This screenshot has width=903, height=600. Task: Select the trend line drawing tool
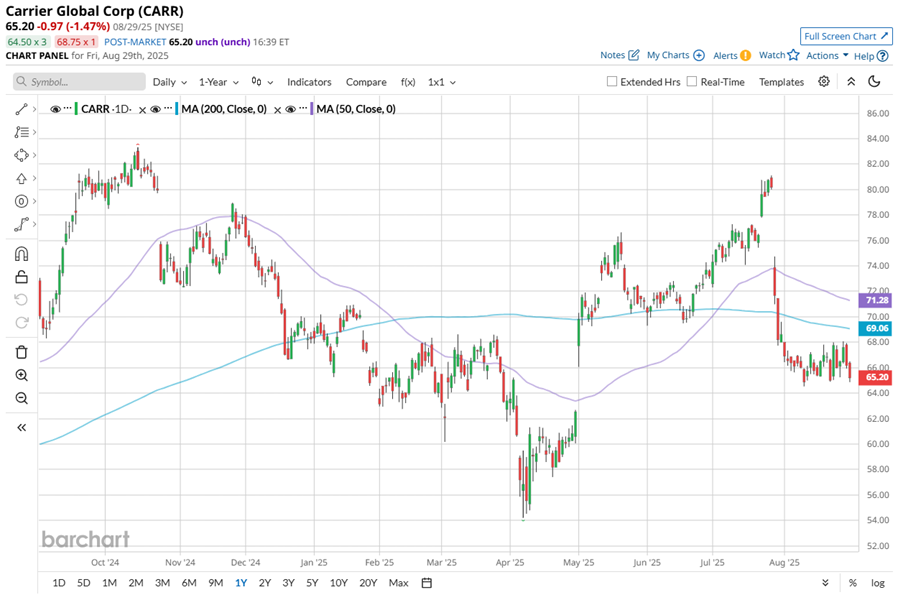21,109
